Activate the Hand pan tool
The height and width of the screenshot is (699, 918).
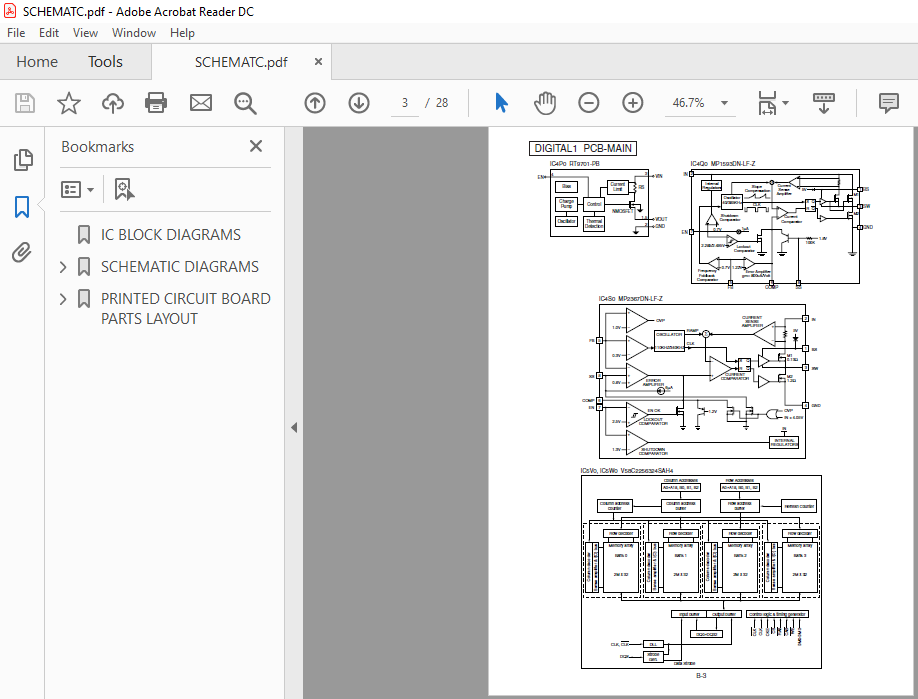(544, 103)
